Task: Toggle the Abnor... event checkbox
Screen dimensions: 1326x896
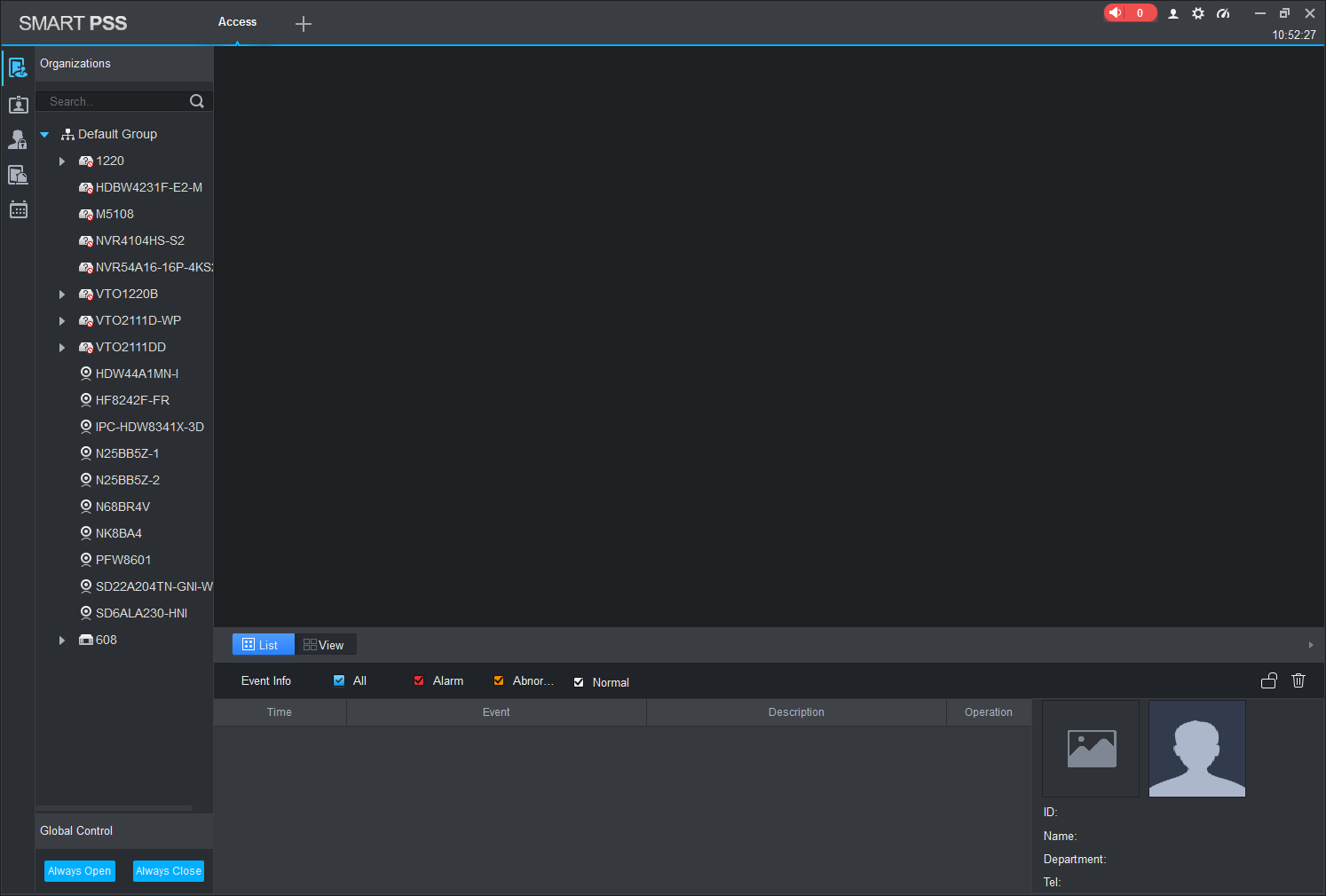Action: pos(499,680)
